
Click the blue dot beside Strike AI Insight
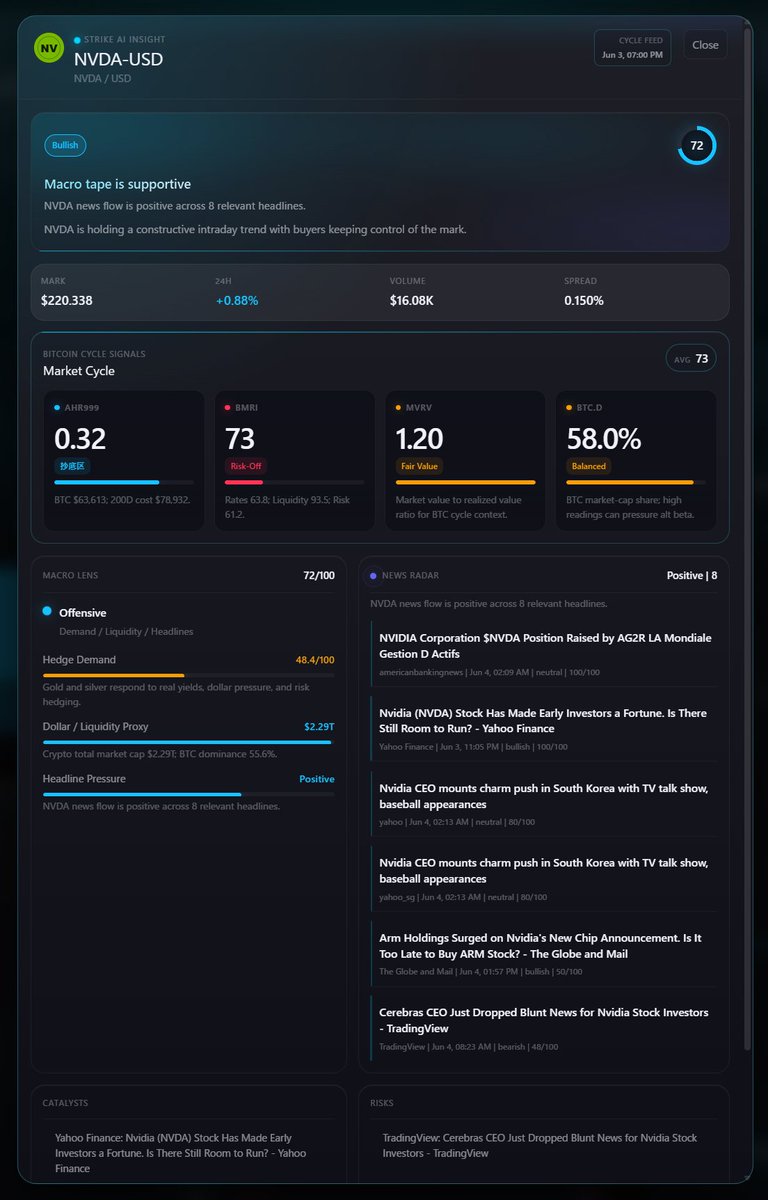pyautogui.click(x=77, y=40)
